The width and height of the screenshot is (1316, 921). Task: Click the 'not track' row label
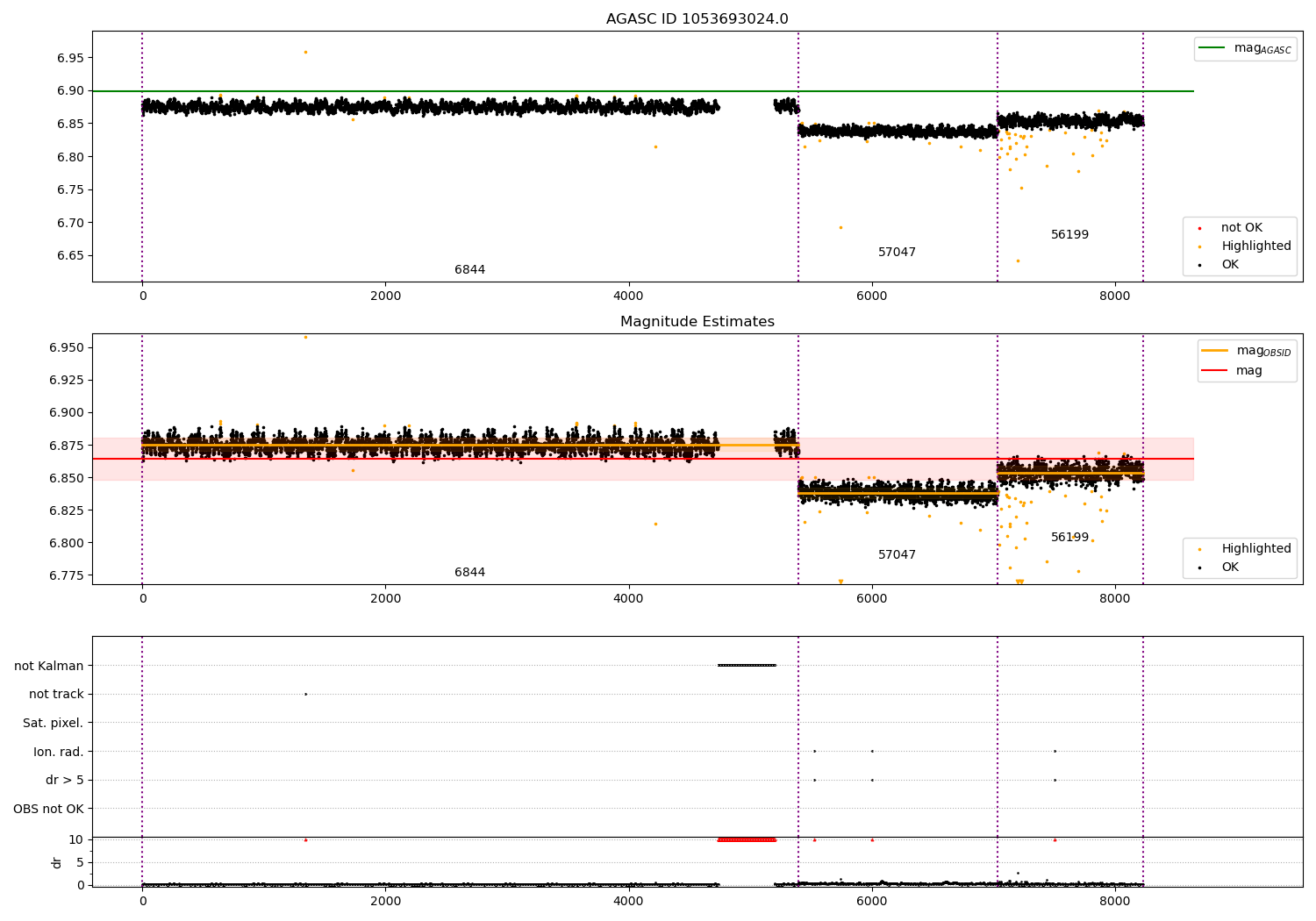click(x=56, y=694)
